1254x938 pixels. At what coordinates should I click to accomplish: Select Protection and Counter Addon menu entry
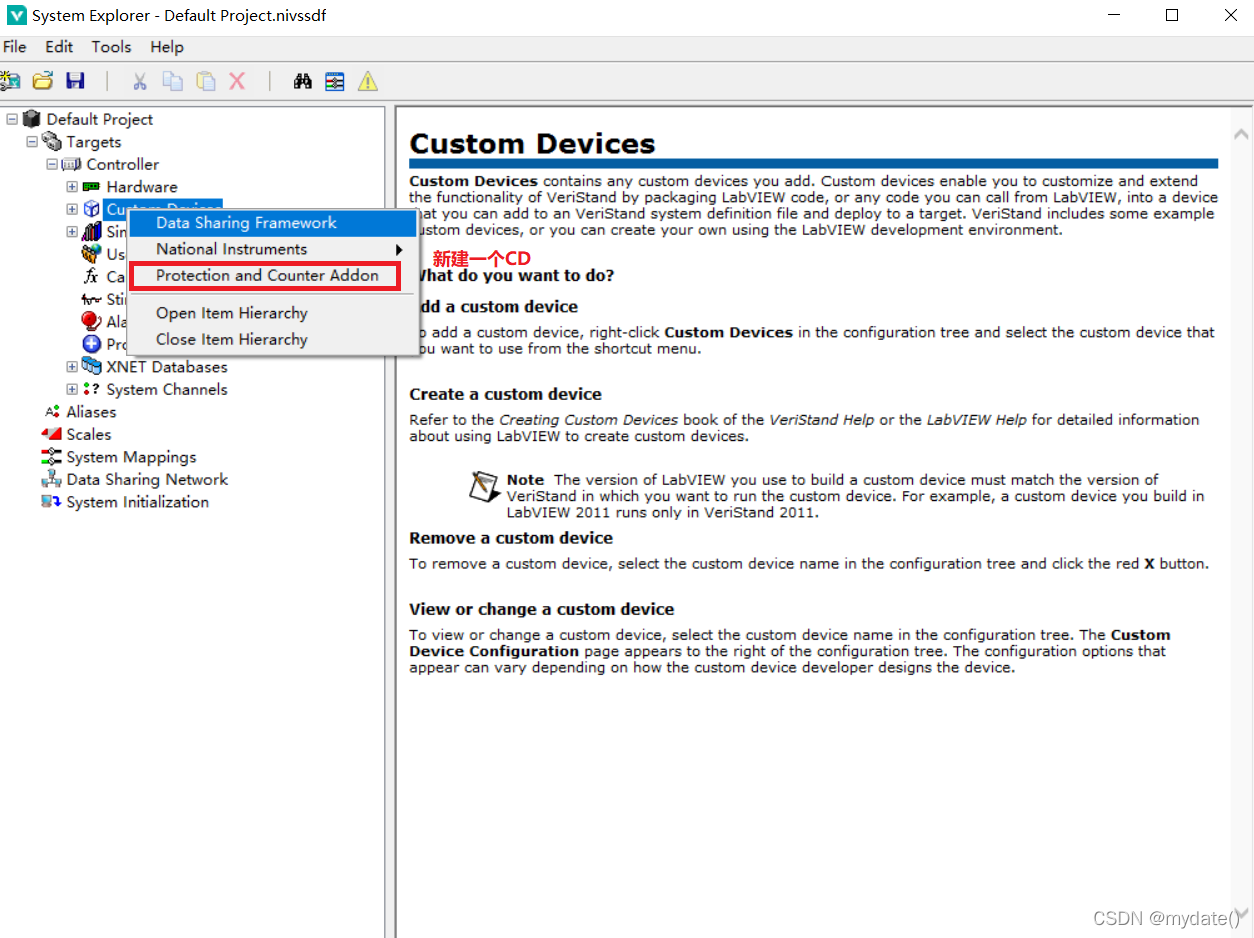pyautogui.click(x=267, y=275)
